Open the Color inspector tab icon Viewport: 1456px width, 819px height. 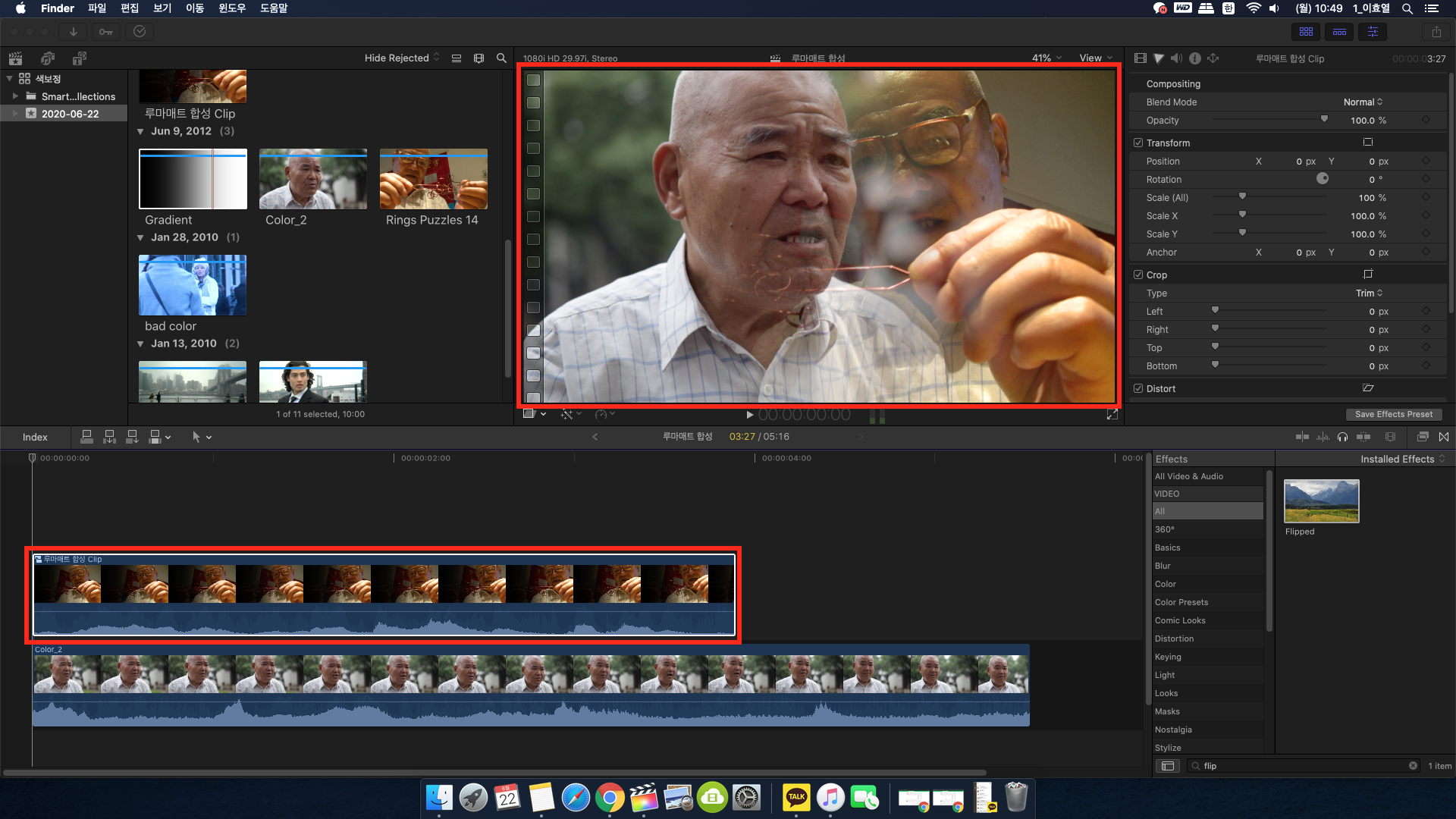click(1158, 58)
